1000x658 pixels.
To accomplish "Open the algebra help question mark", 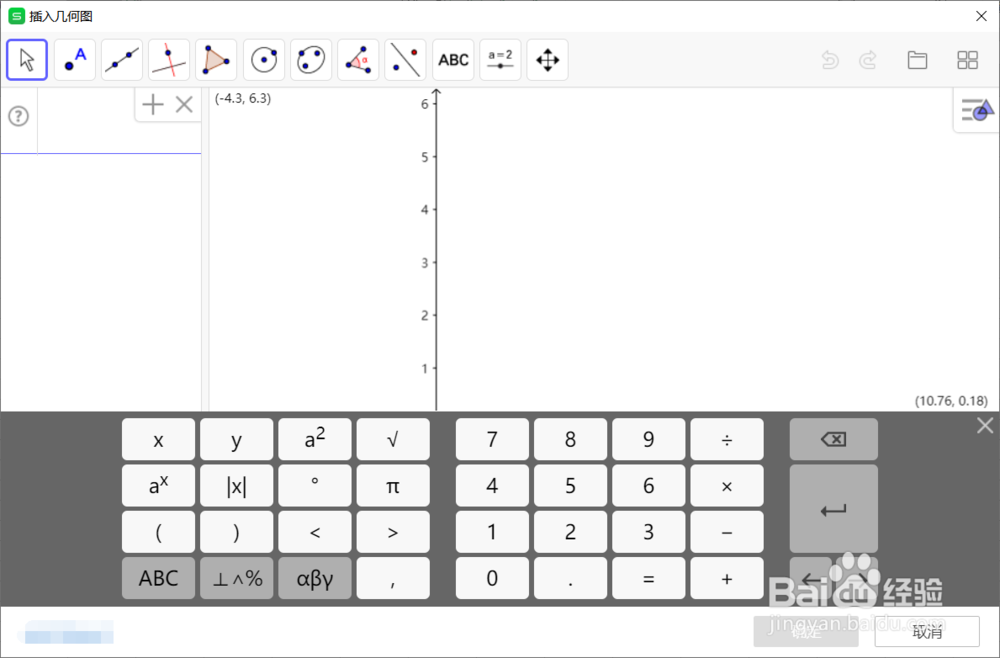I will tap(18, 116).
